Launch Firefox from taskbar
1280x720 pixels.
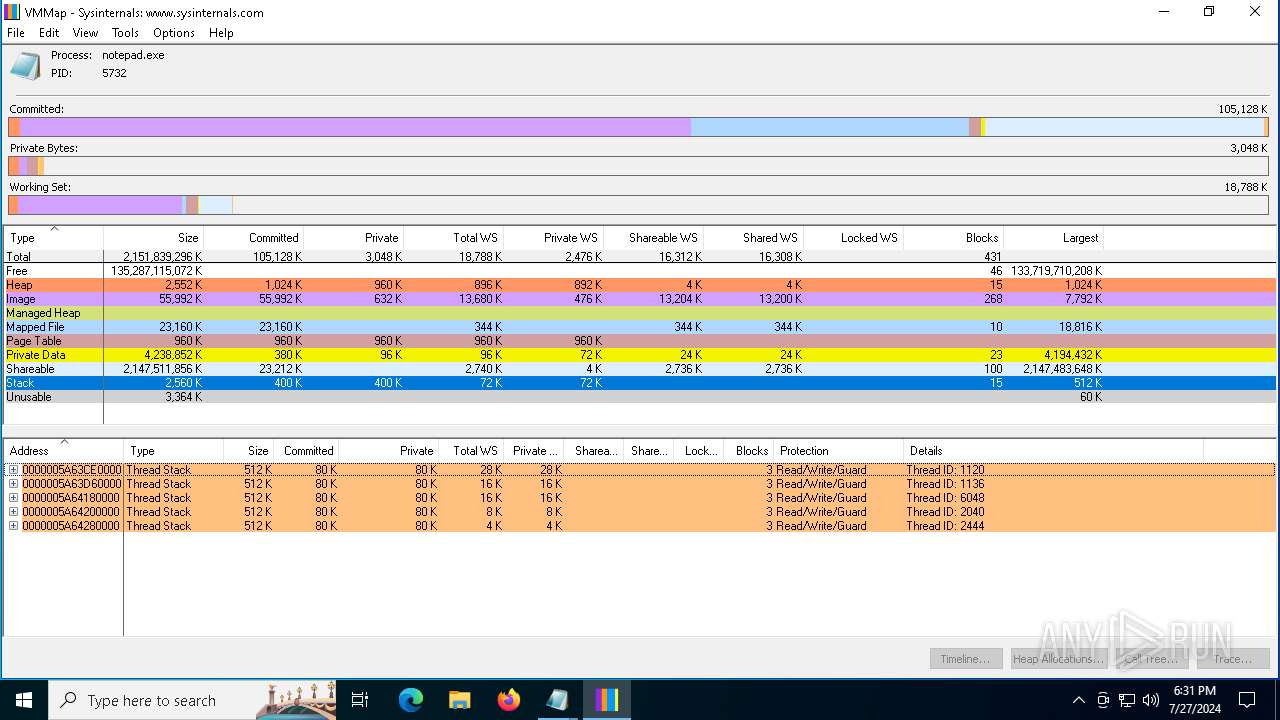[x=508, y=700]
